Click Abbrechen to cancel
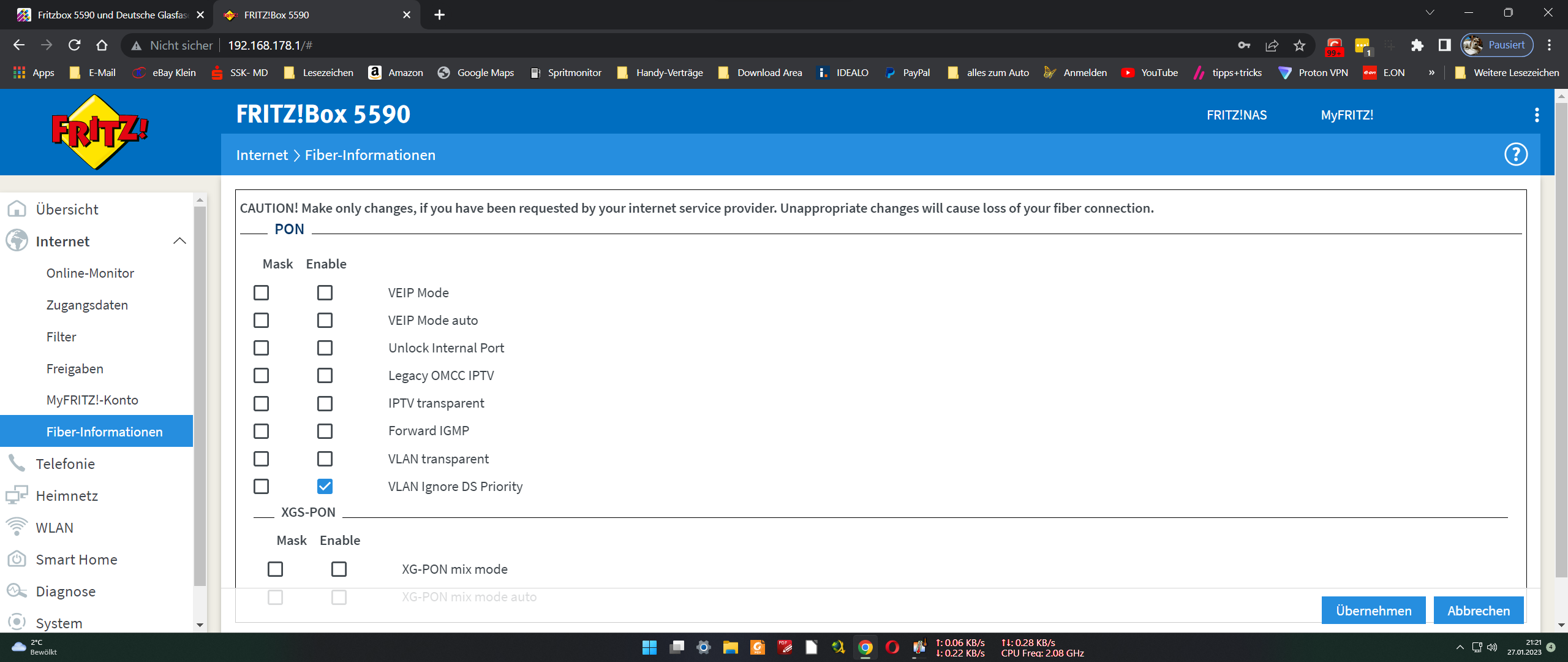Image resolution: width=1568 pixels, height=662 pixels. click(1479, 611)
